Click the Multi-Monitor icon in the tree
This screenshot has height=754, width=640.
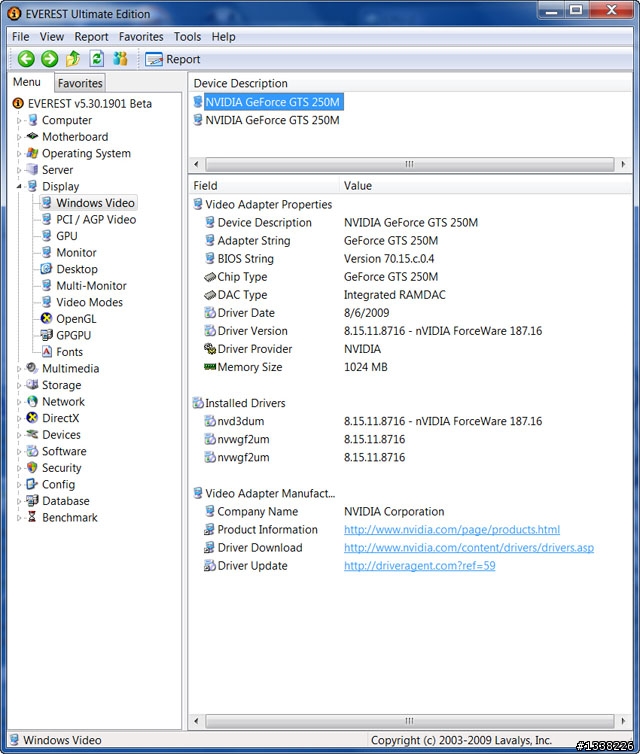coord(46,286)
